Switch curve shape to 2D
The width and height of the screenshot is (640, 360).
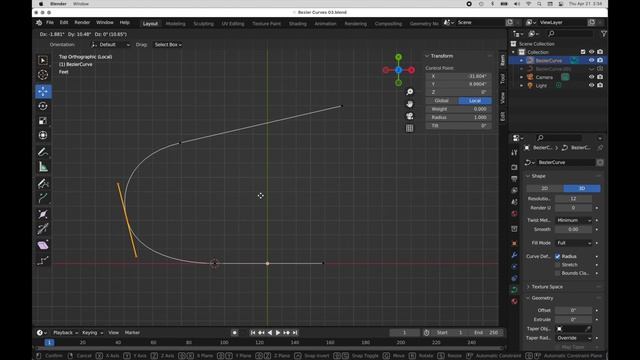click(545, 188)
